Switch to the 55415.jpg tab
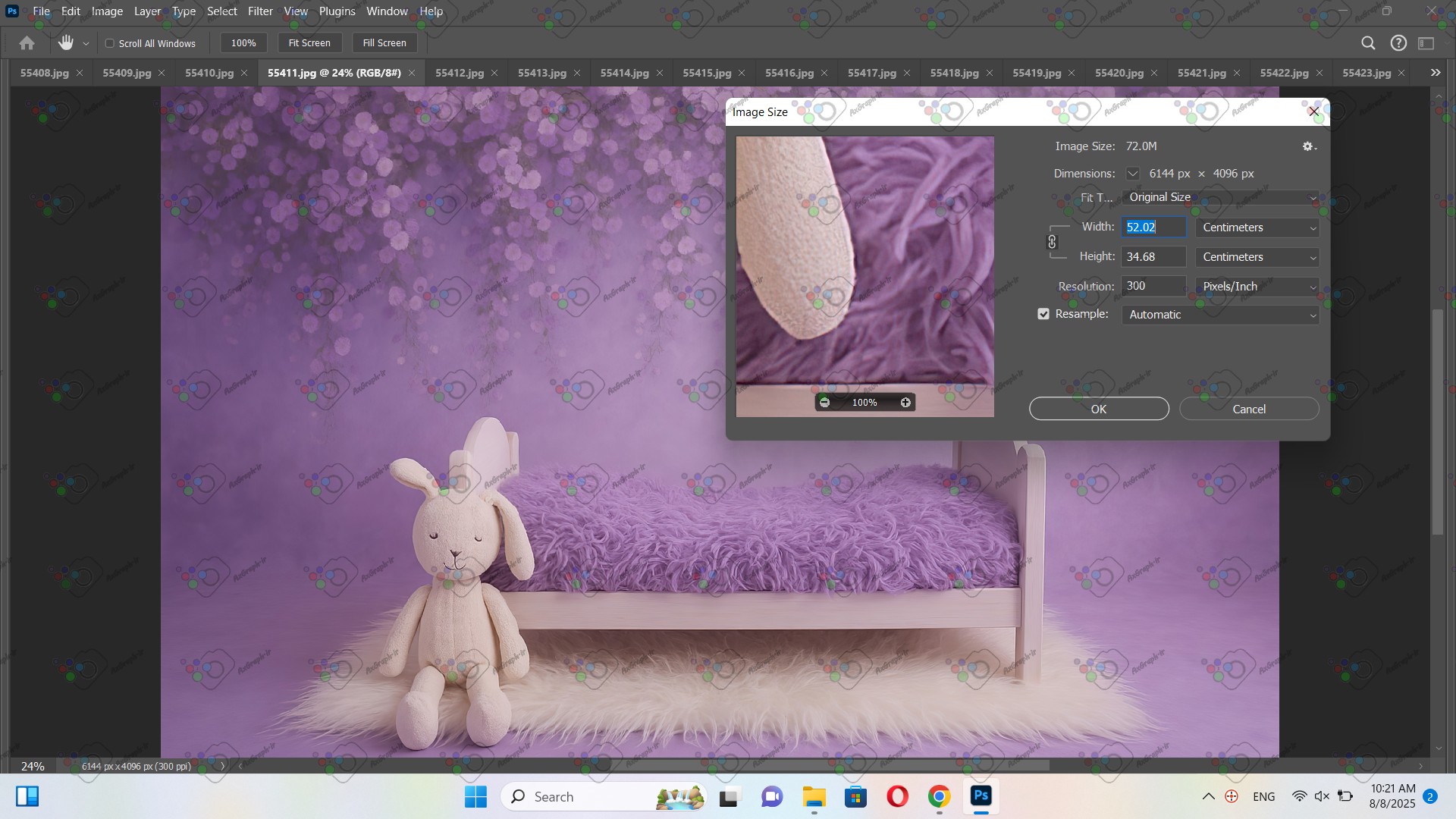 [x=706, y=73]
